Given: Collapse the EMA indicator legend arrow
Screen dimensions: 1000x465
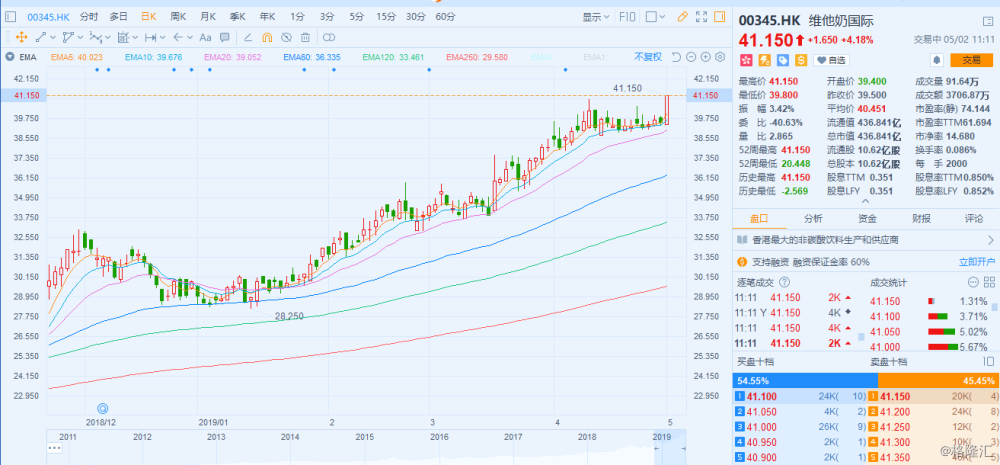Looking at the screenshot, I should pos(10,57).
